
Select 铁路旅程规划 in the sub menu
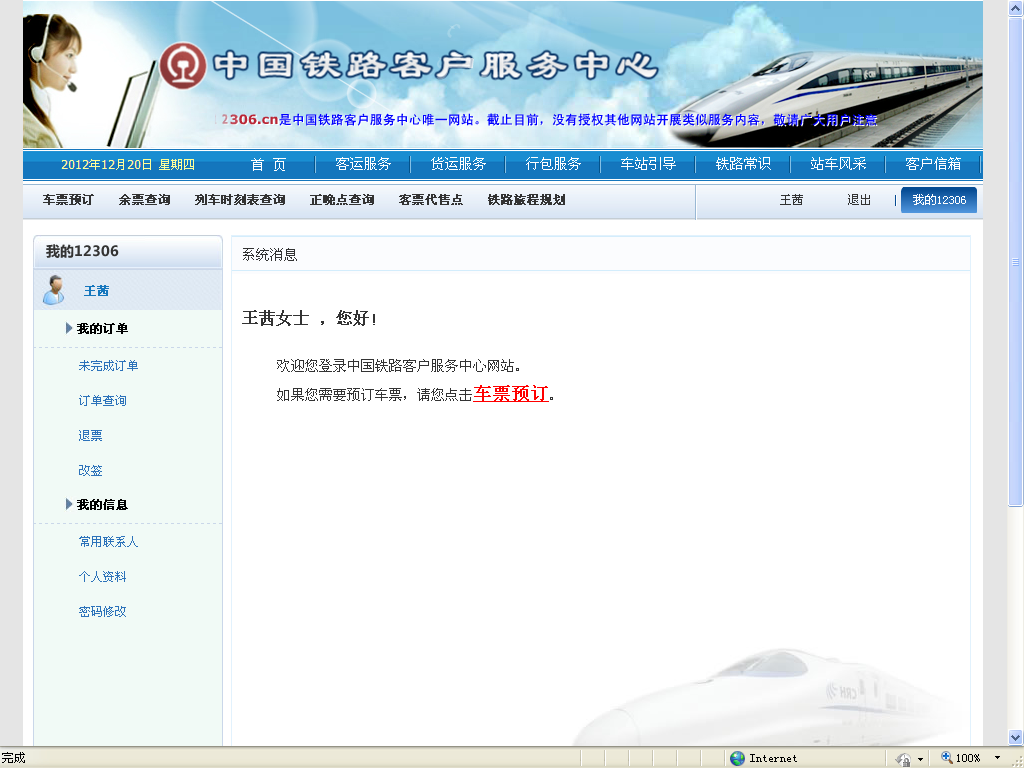pos(526,200)
